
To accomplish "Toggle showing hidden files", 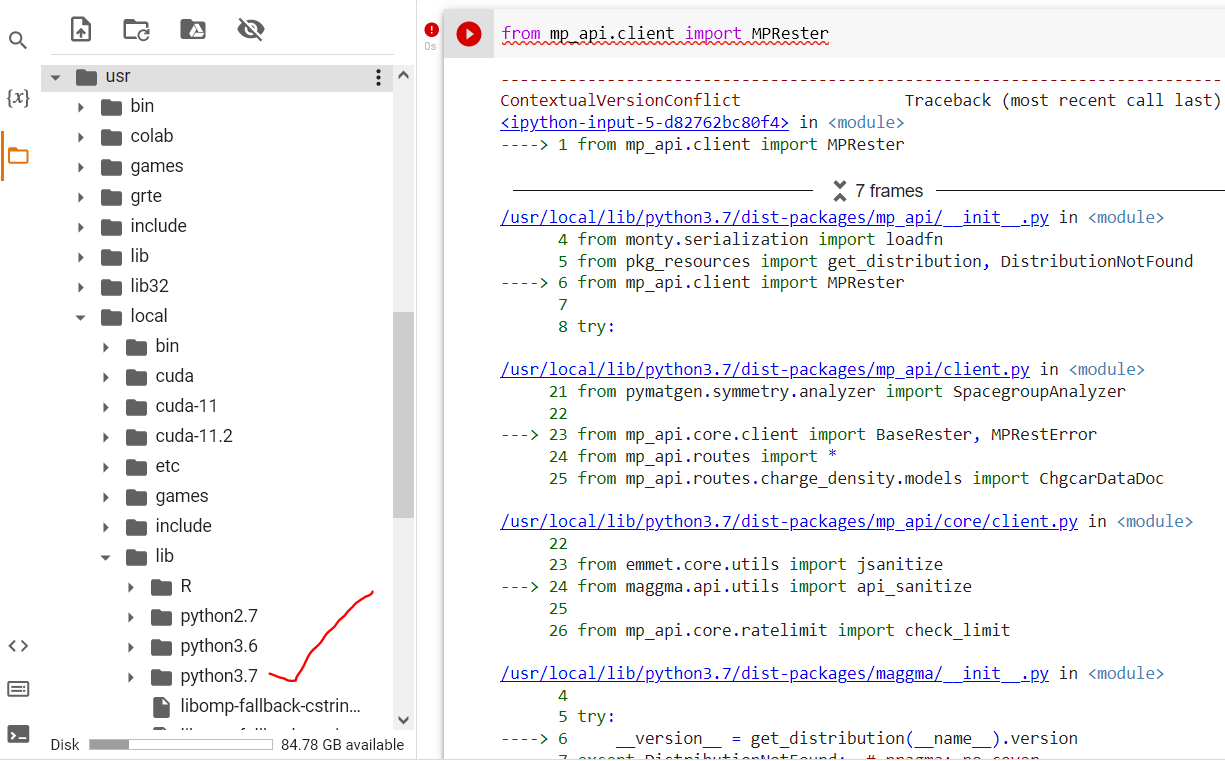I will click(250, 30).
